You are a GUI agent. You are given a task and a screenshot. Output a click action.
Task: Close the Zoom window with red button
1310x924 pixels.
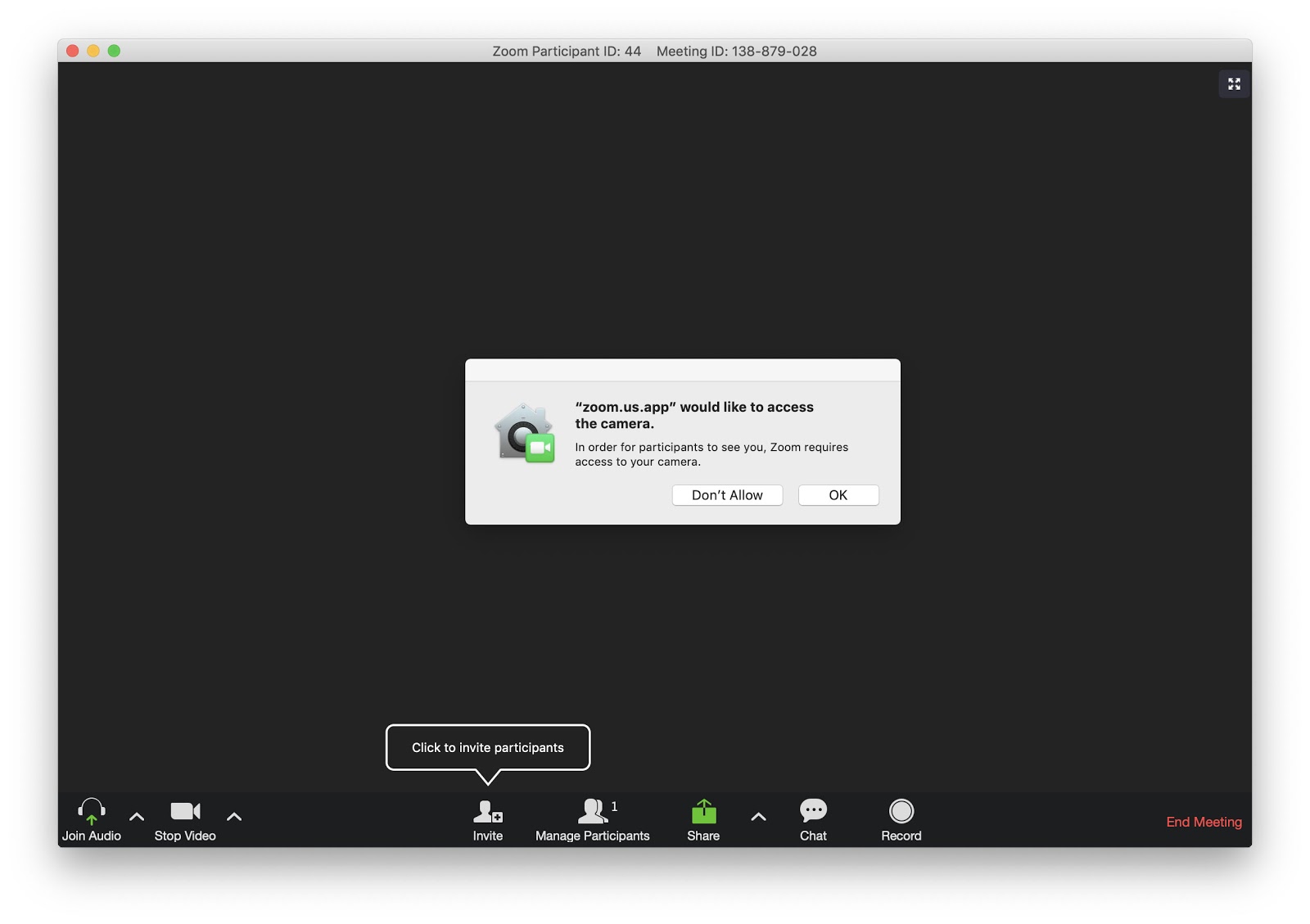(x=72, y=51)
